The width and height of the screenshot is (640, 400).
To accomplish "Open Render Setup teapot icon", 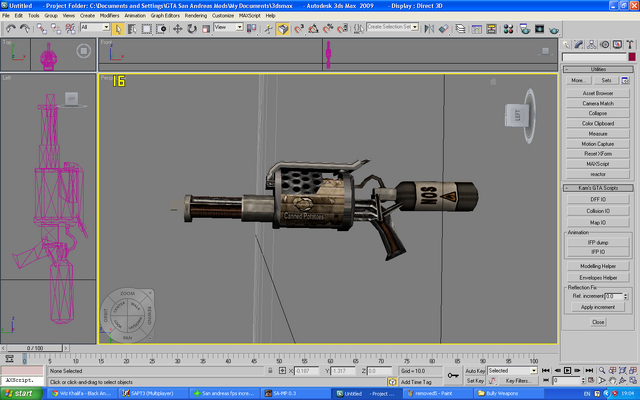I will point(525,29).
